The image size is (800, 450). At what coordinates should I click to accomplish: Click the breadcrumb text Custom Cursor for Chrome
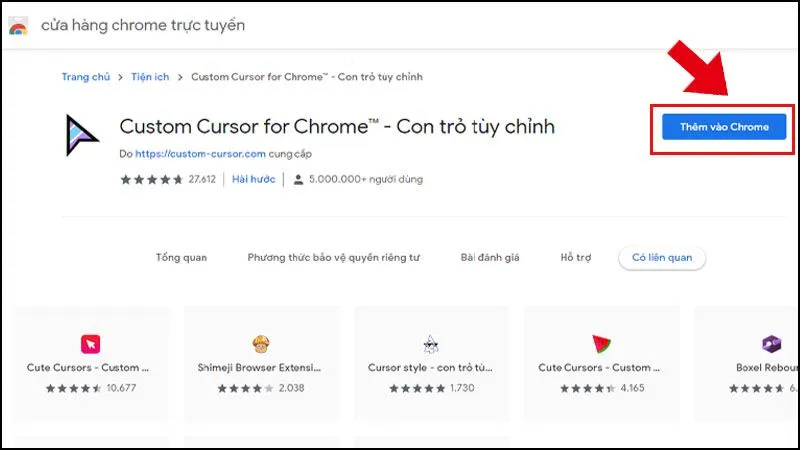pyautogui.click(x=307, y=77)
